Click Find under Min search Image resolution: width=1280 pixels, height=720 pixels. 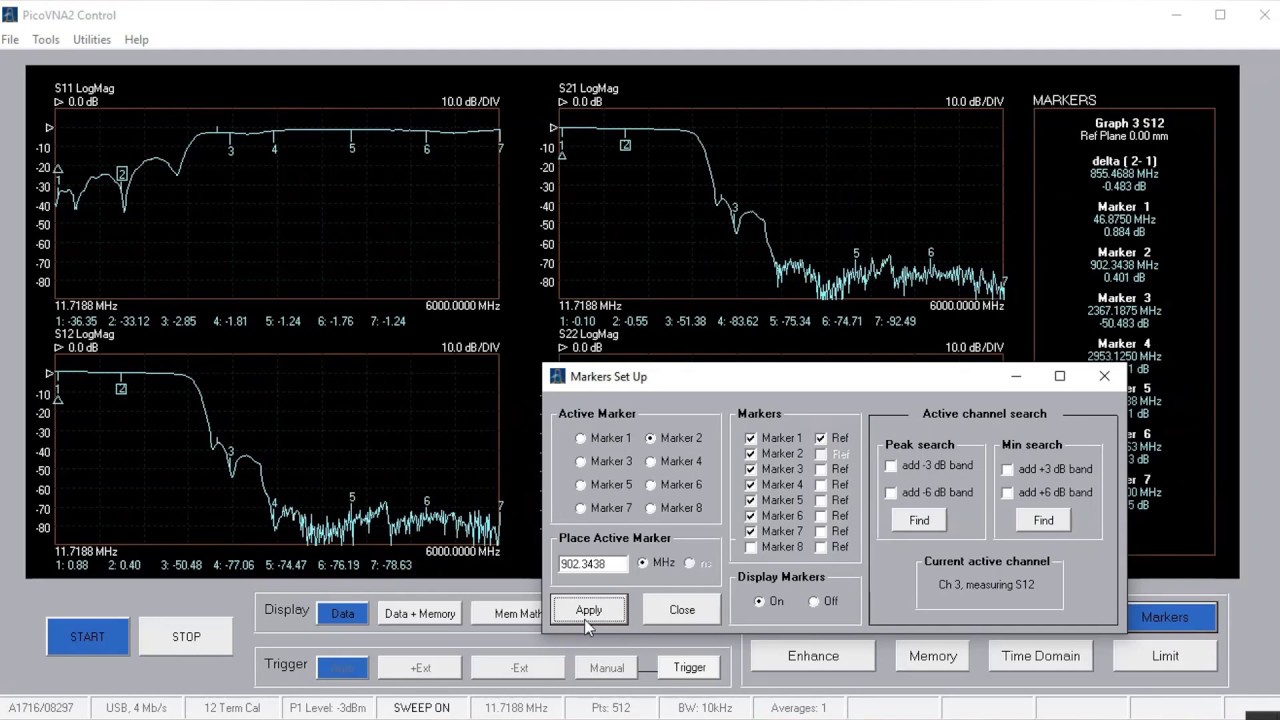pyautogui.click(x=1043, y=520)
